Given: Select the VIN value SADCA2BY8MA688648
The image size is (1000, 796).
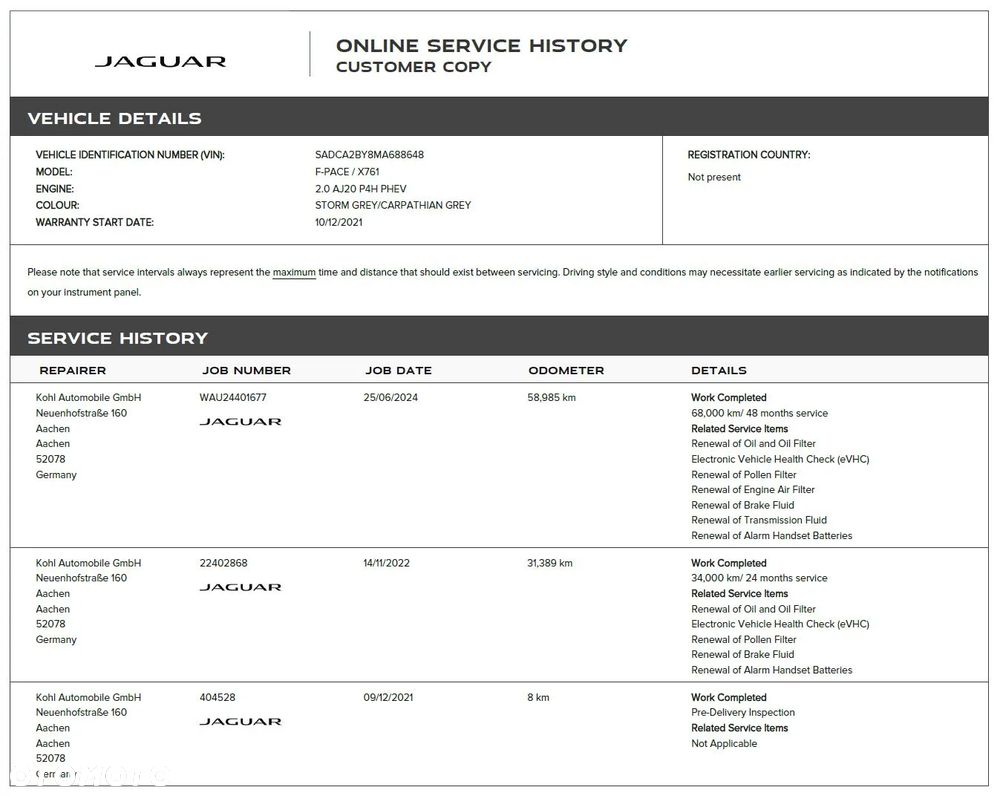Looking at the screenshot, I should tap(369, 155).
